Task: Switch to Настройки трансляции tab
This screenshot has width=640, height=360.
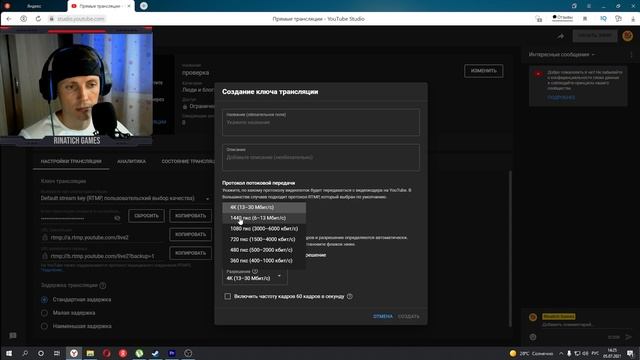Action: click(x=71, y=162)
